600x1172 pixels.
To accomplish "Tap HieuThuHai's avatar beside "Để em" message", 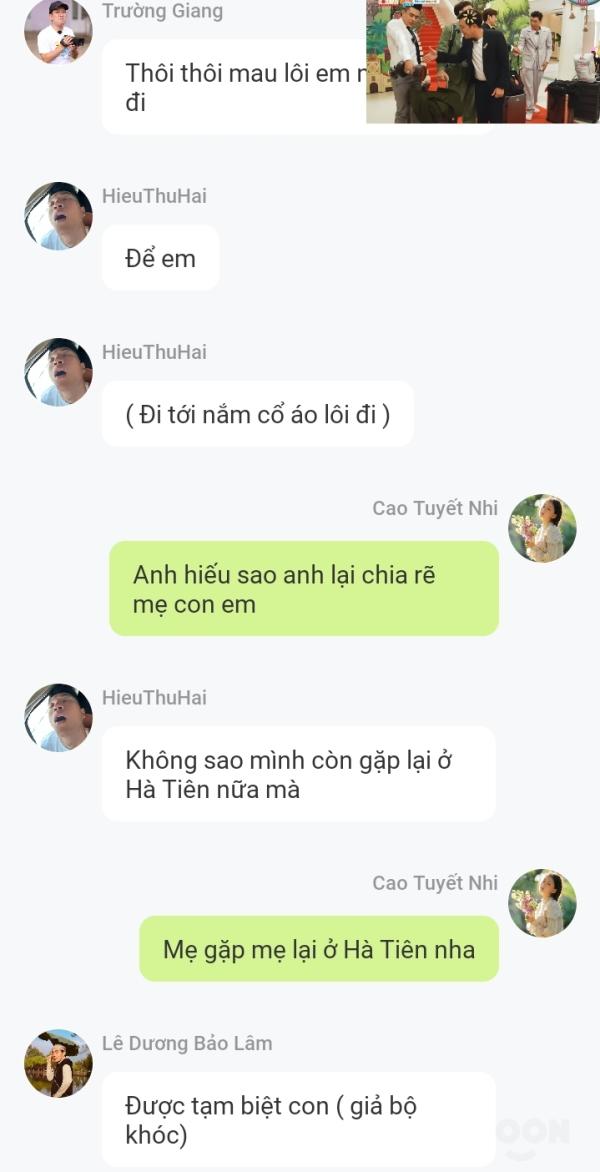I will pyautogui.click(x=58, y=216).
